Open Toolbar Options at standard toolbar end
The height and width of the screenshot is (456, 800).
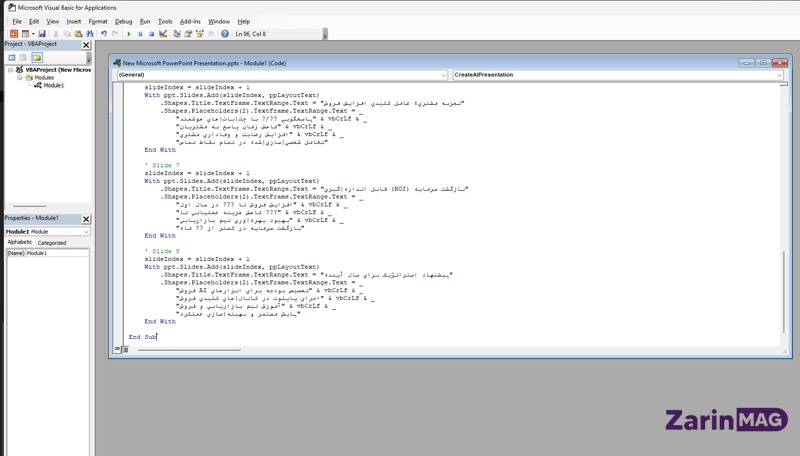pyautogui.click(x=325, y=34)
